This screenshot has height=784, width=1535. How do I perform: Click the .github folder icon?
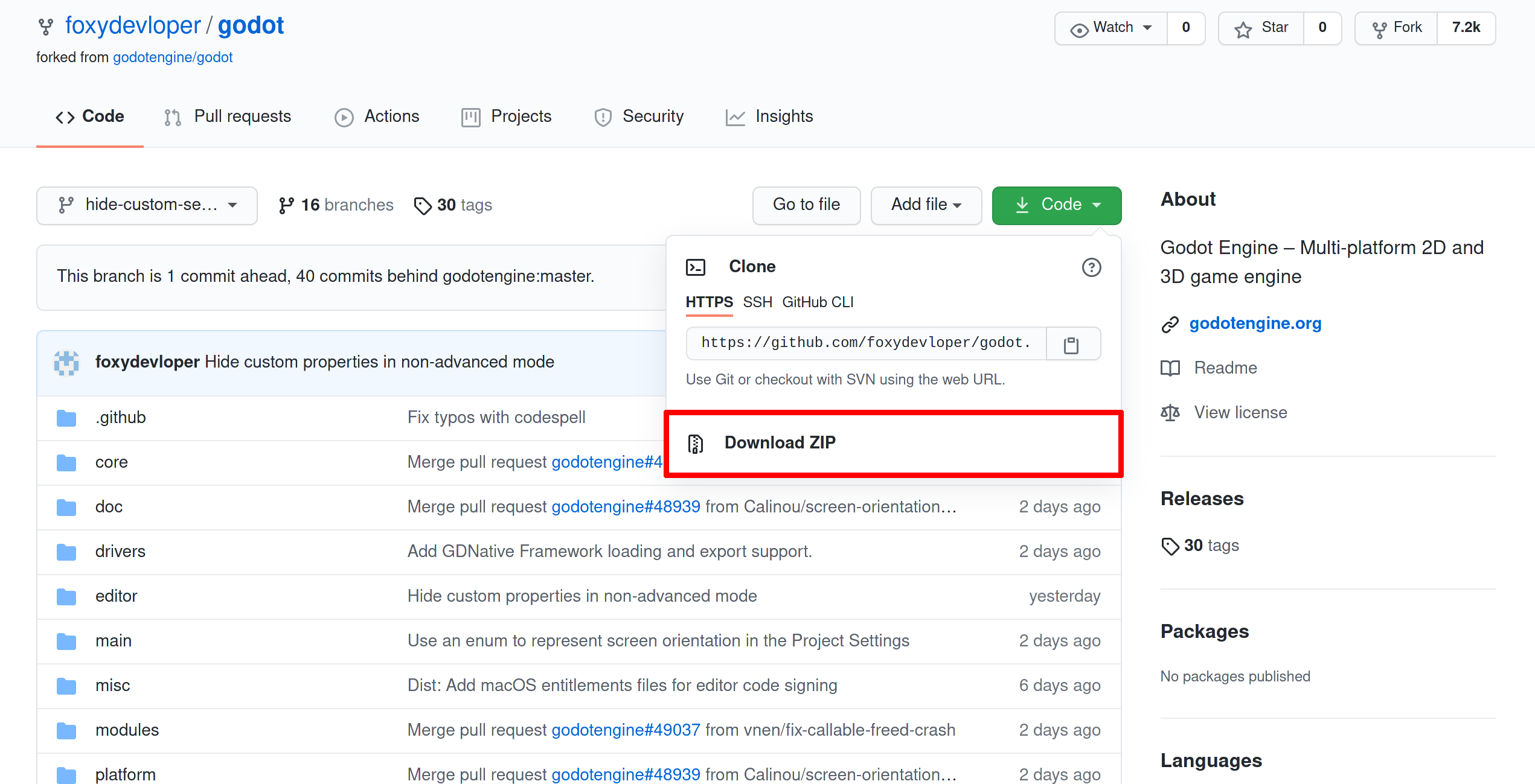point(66,418)
